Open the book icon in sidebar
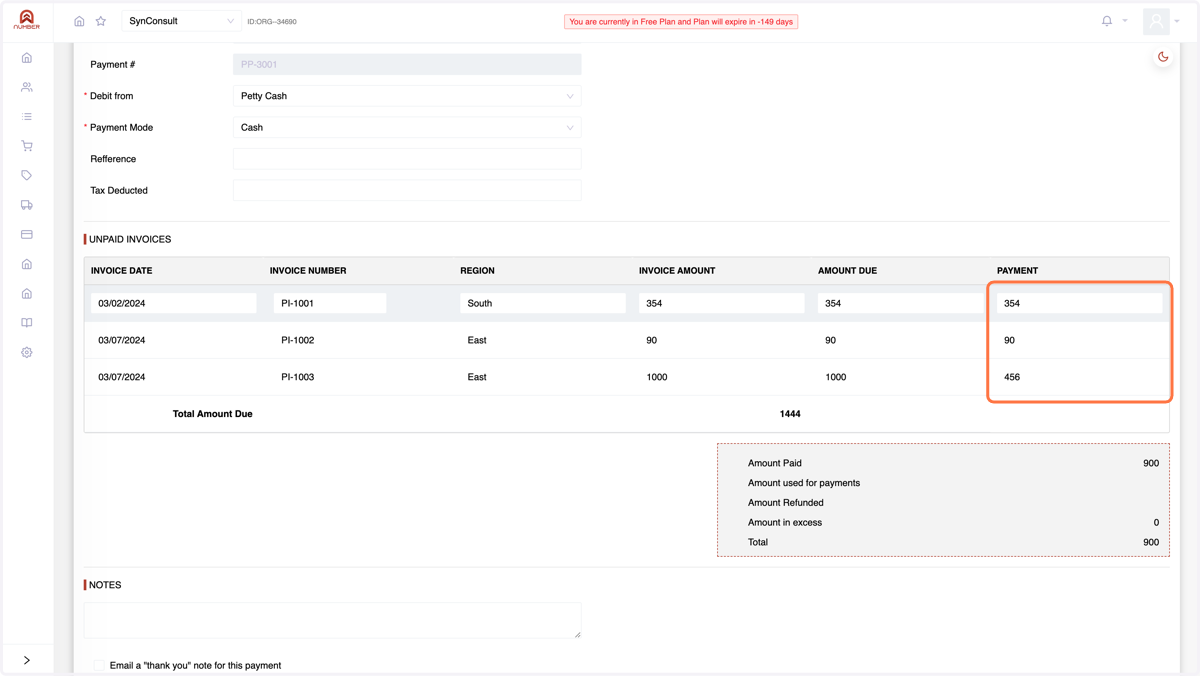Screen dimensions: 1200x676 27,323
